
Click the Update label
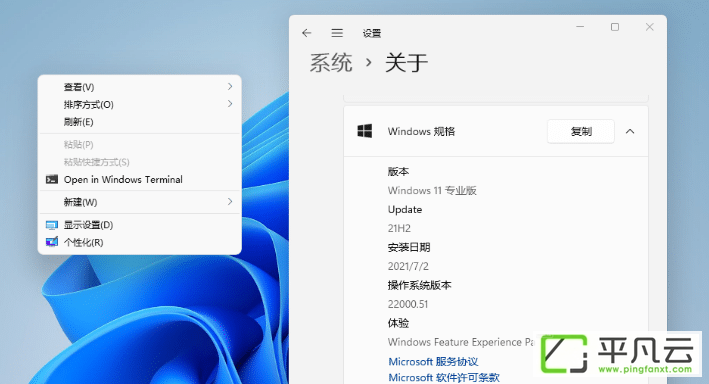tap(405, 209)
